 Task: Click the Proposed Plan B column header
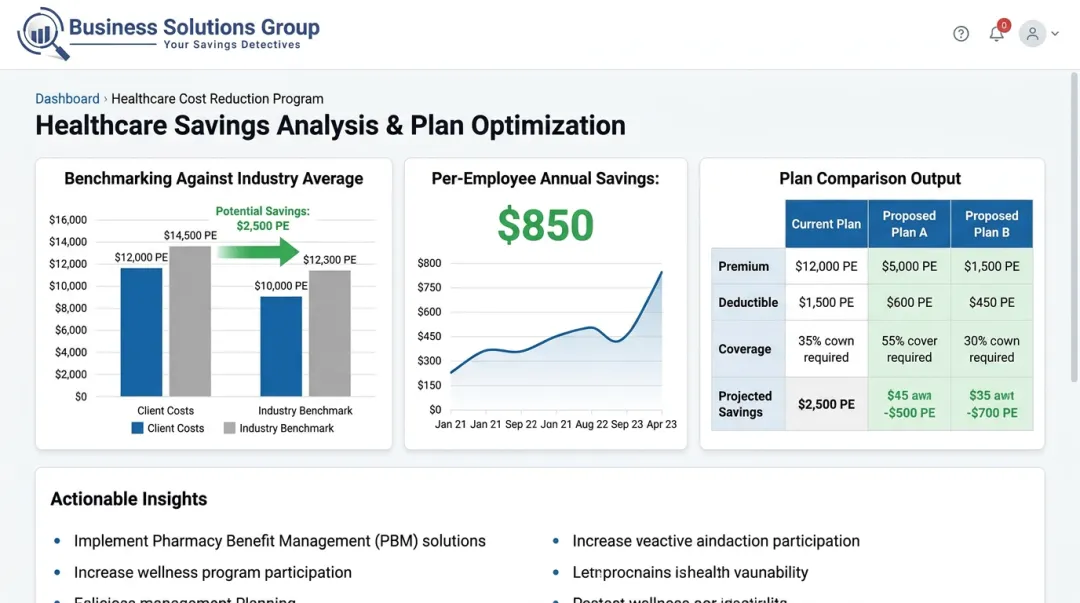click(x=991, y=224)
